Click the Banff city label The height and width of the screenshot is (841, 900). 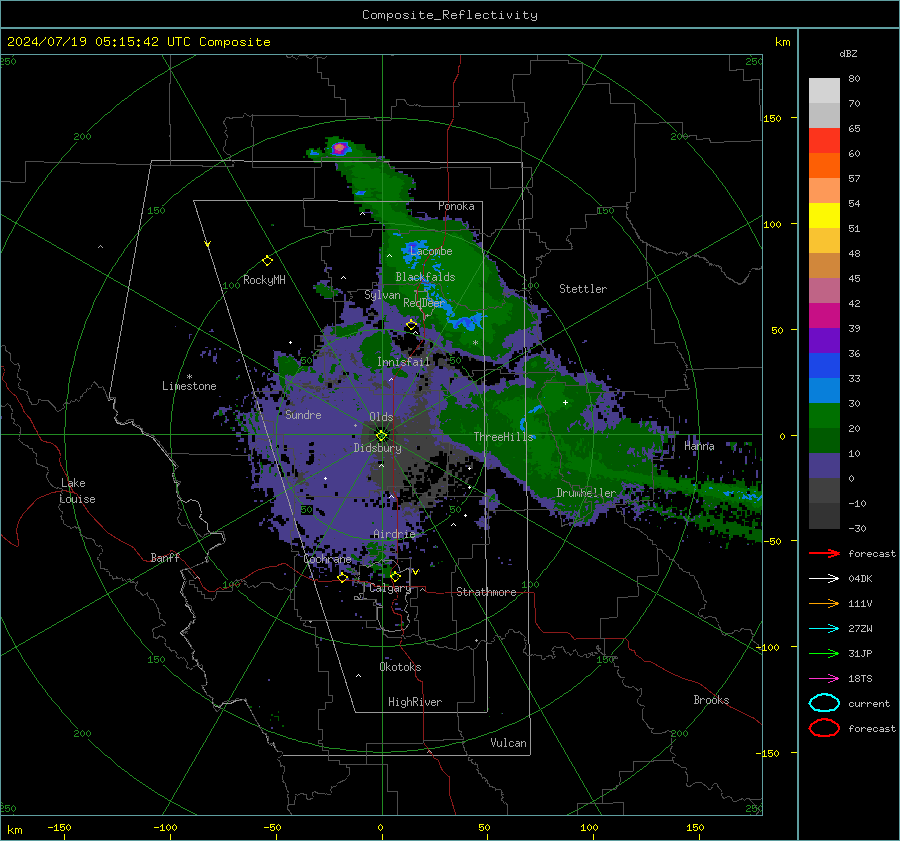coord(165,558)
